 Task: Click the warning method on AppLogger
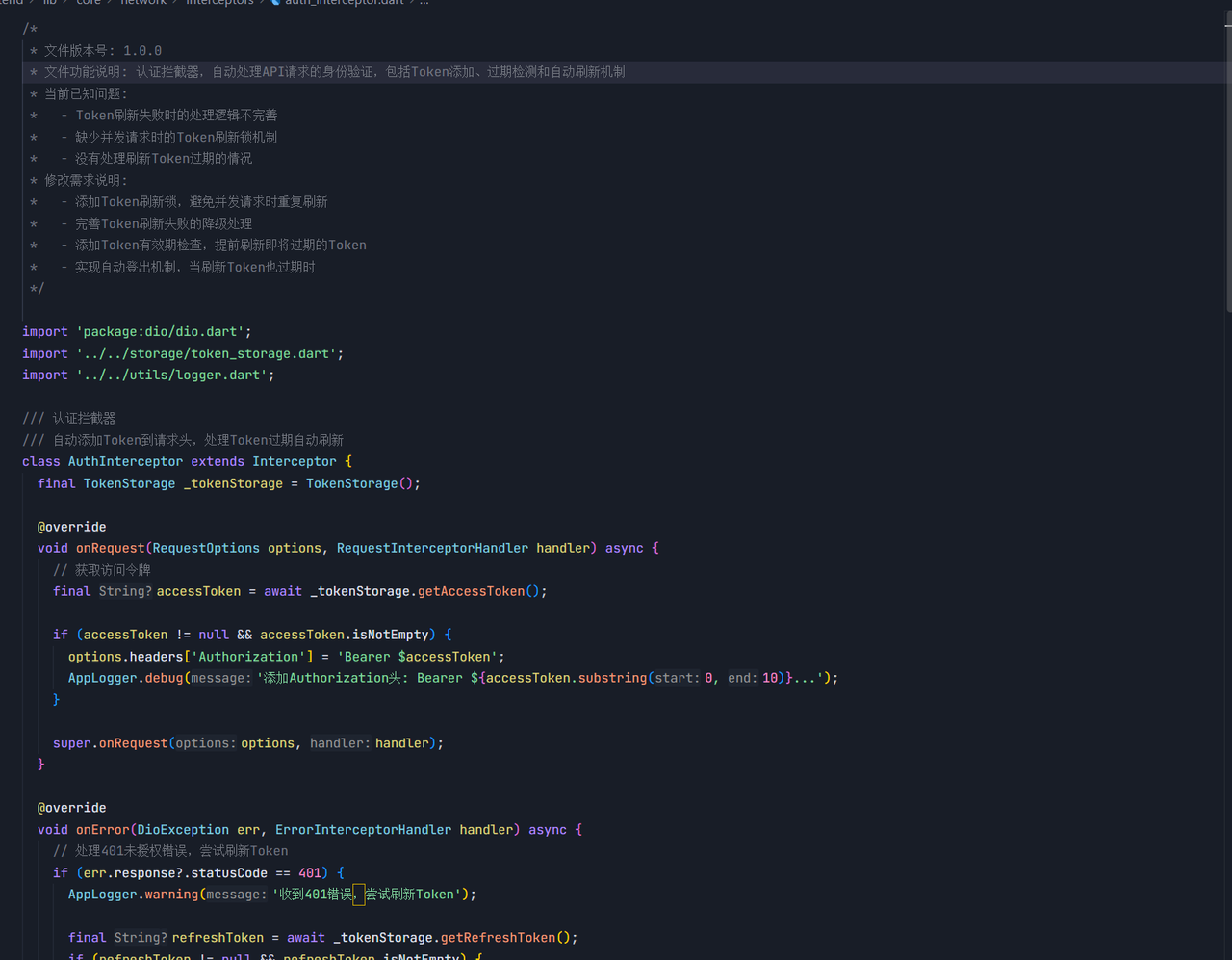point(171,895)
